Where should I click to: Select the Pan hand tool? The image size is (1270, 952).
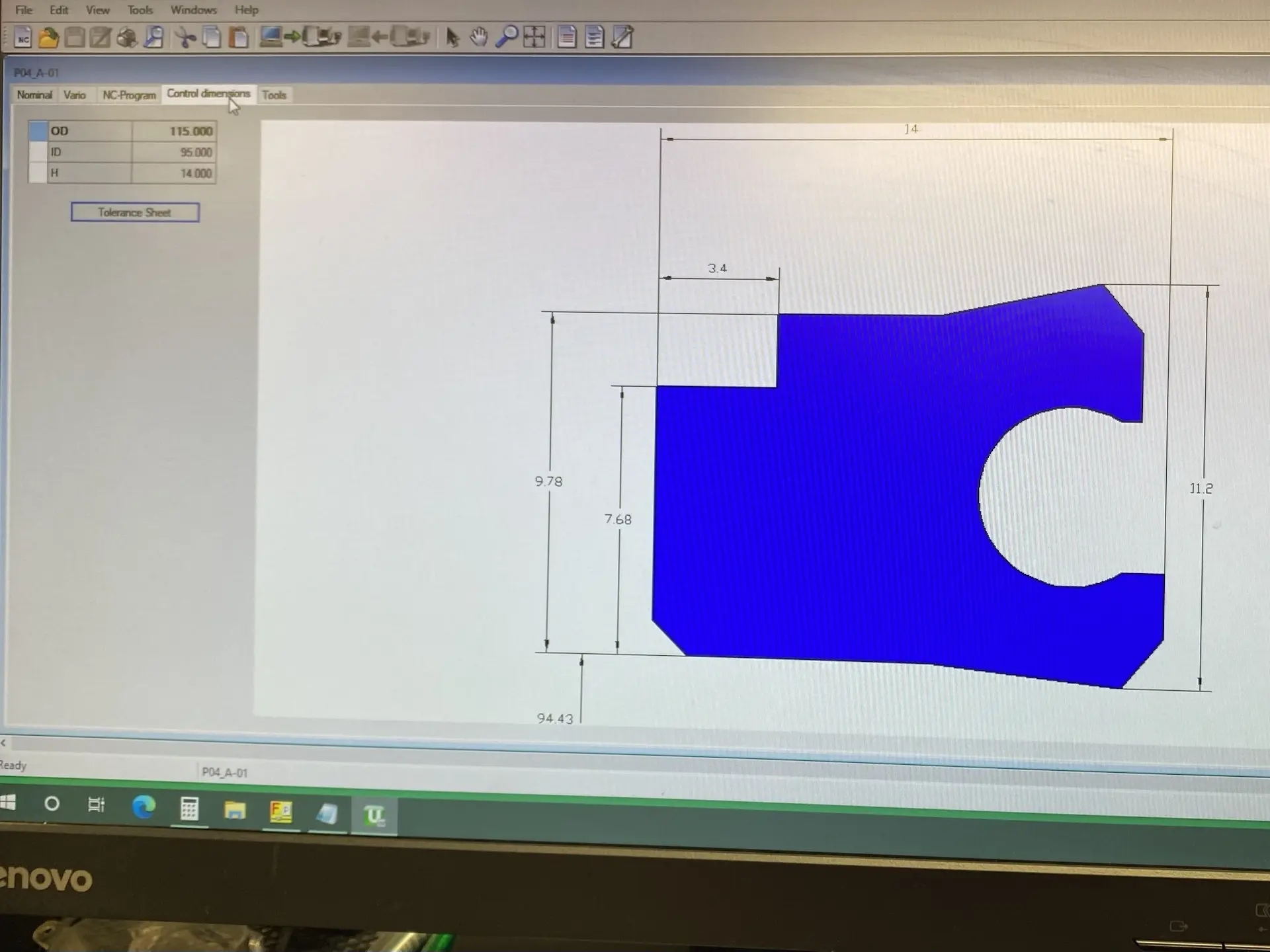(478, 37)
